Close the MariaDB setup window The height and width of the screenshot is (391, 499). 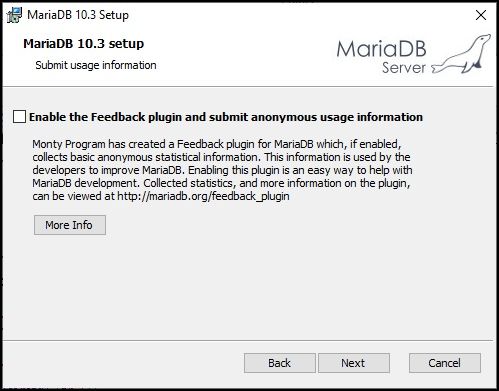[481, 15]
